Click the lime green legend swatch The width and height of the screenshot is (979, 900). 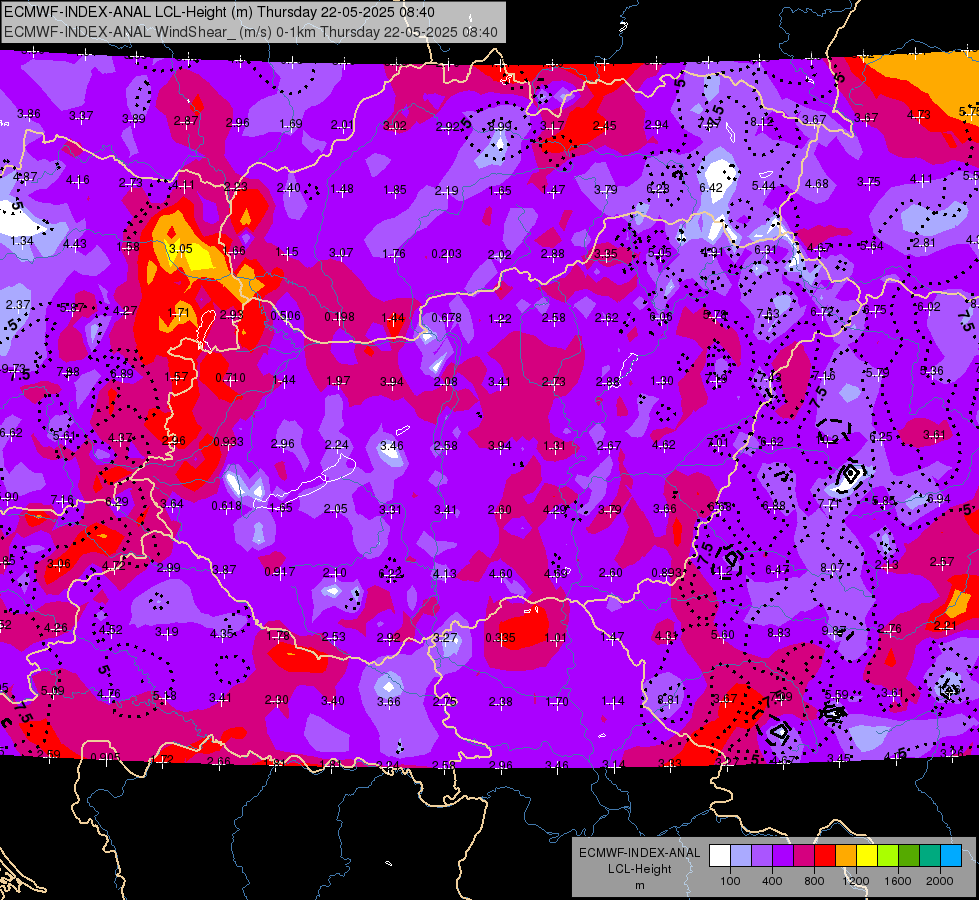pyautogui.click(x=888, y=856)
